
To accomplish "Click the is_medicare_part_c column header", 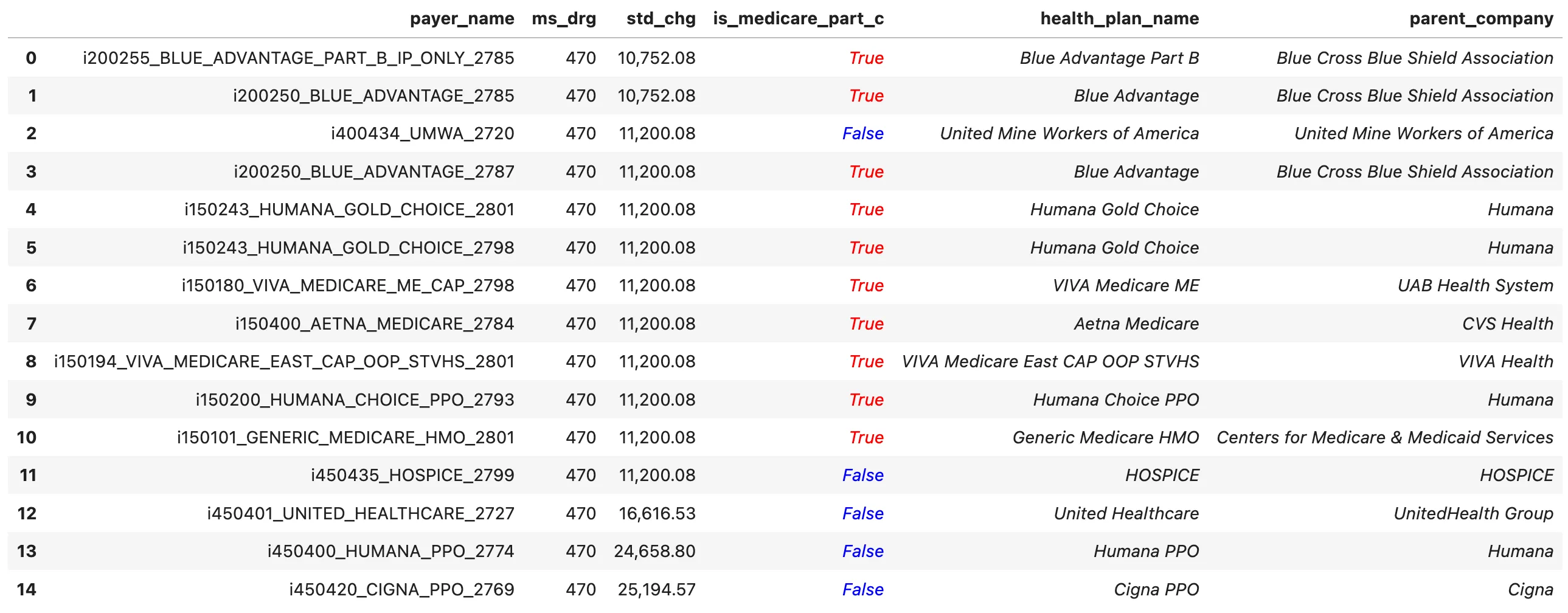I will [798, 19].
